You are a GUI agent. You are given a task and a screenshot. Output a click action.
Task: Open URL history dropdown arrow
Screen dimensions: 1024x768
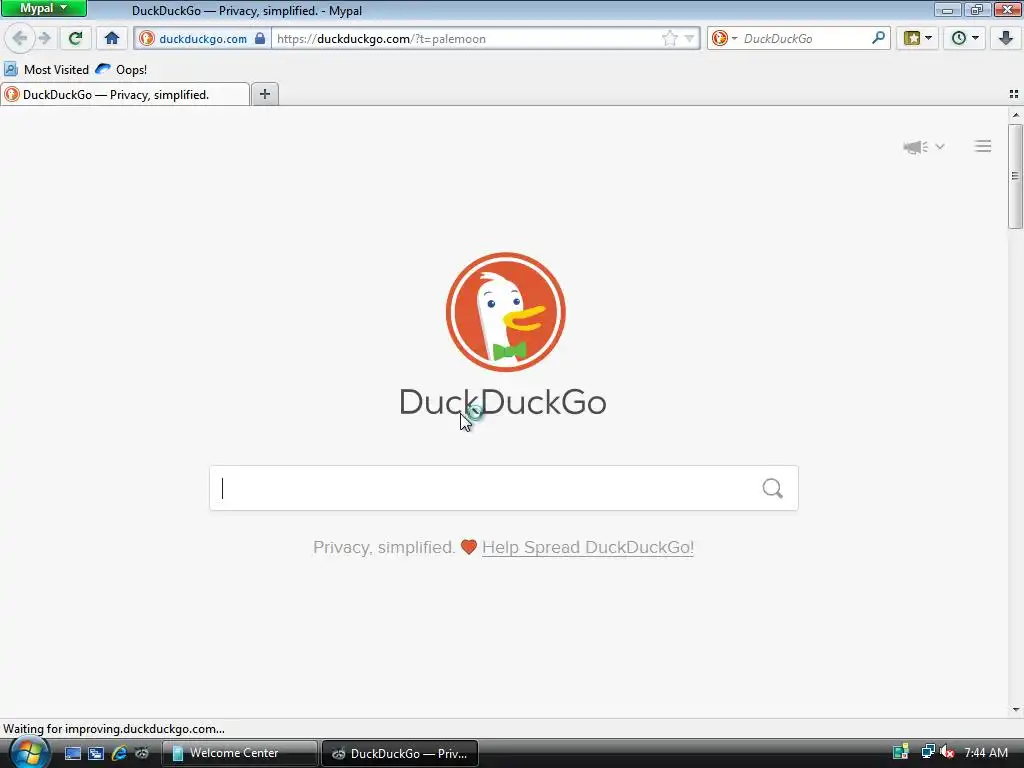pyautogui.click(x=689, y=39)
